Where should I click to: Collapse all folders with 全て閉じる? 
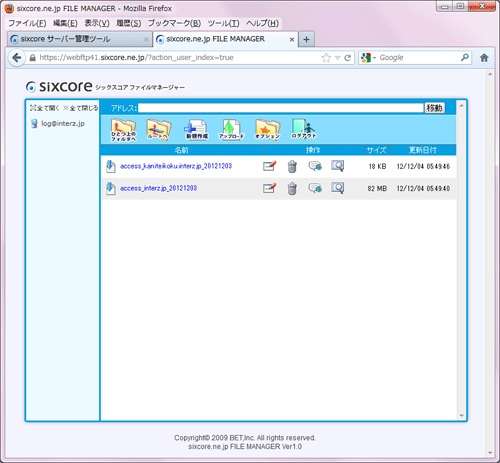coord(81,108)
